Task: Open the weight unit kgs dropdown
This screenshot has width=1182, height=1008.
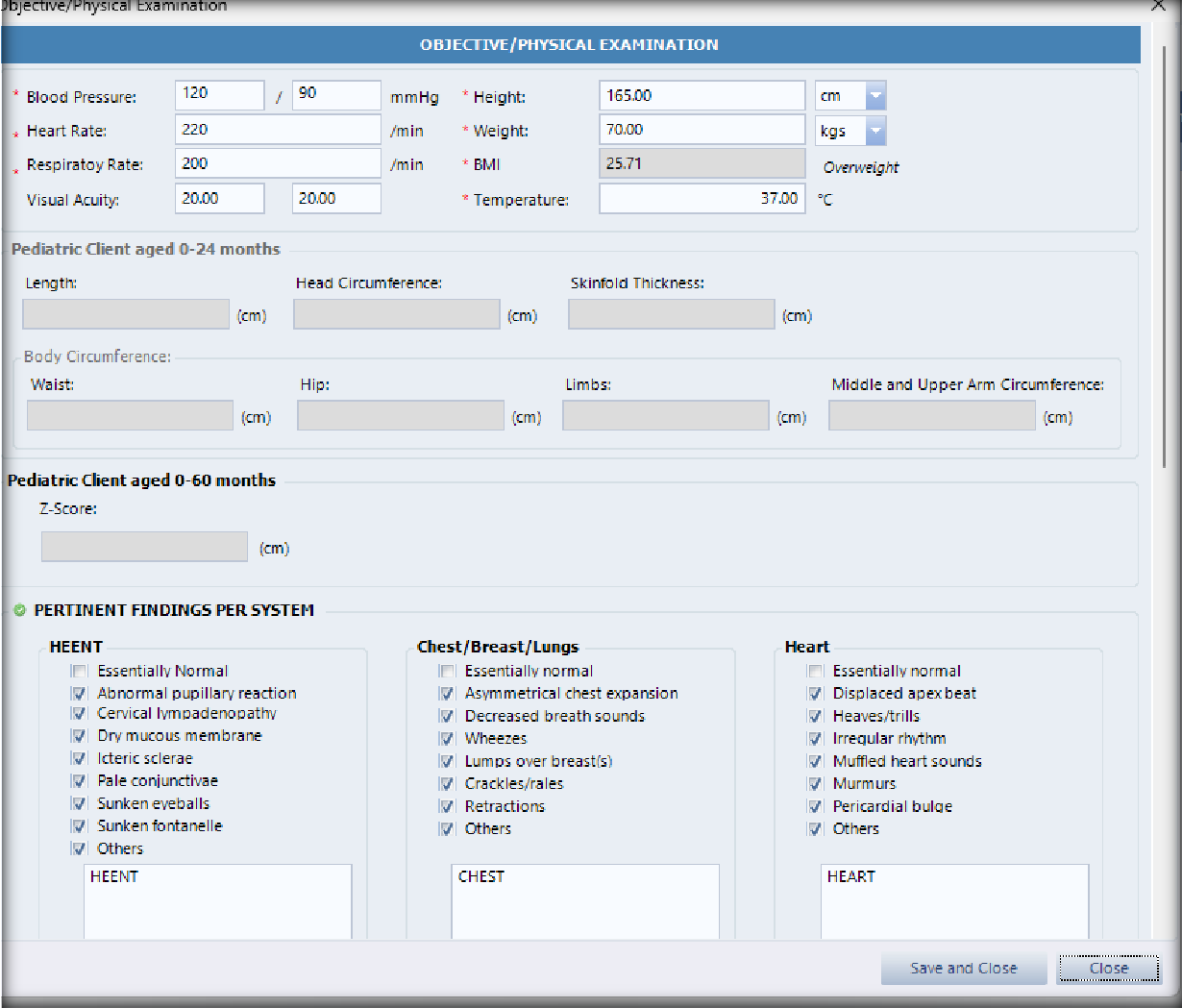Action: point(874,131)
